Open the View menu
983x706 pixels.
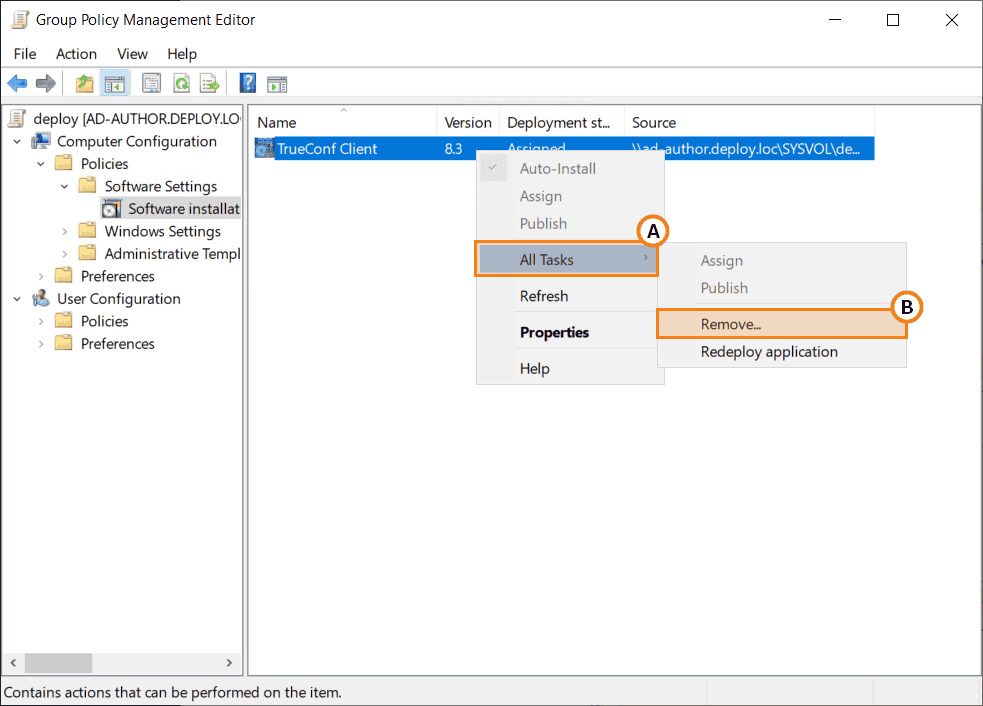click(x=132, y=54)
